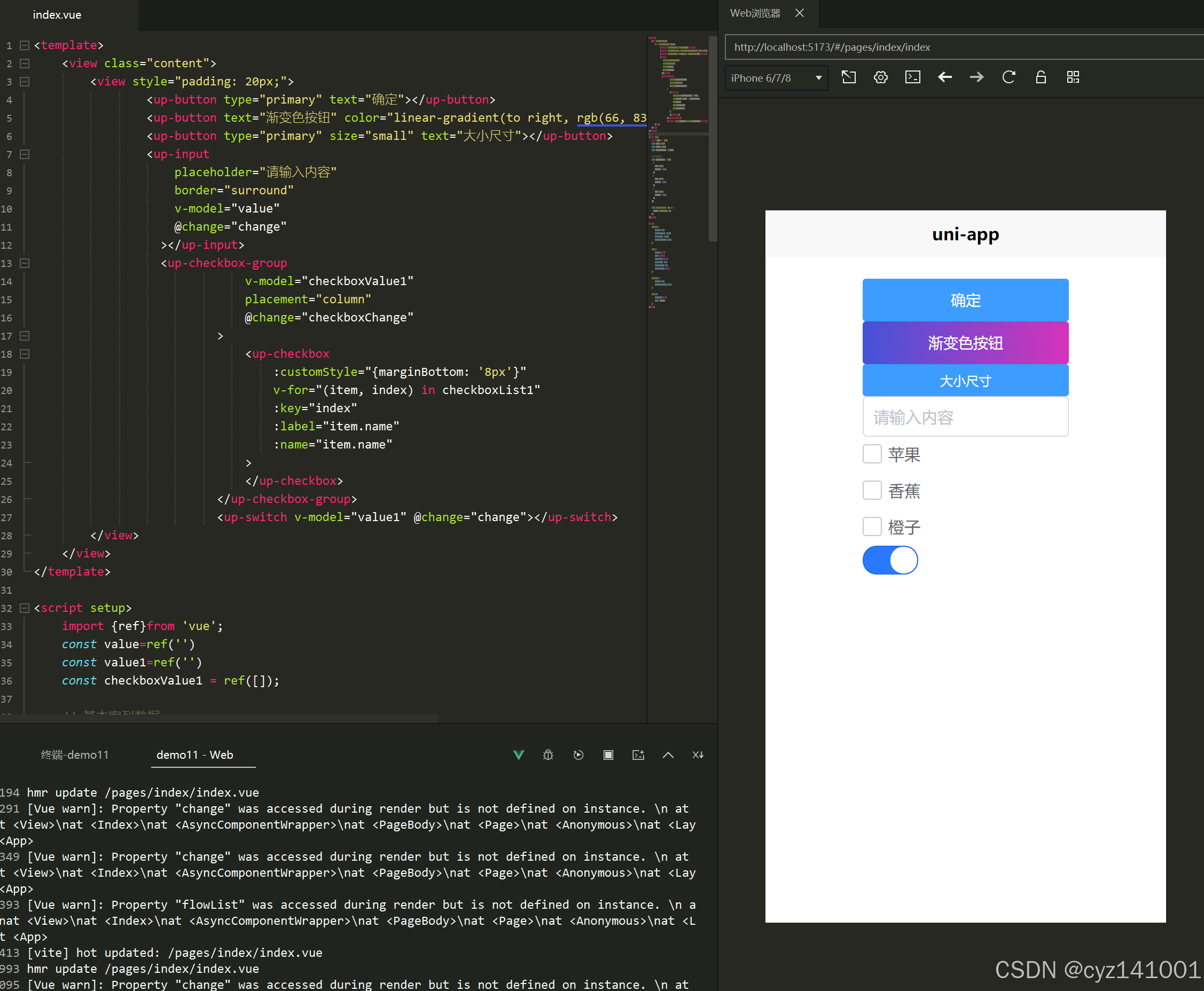The image size is (1204, 991).
Task: Click the Vue devtools icon above the terminal
Action: click(x=518, y=754)
